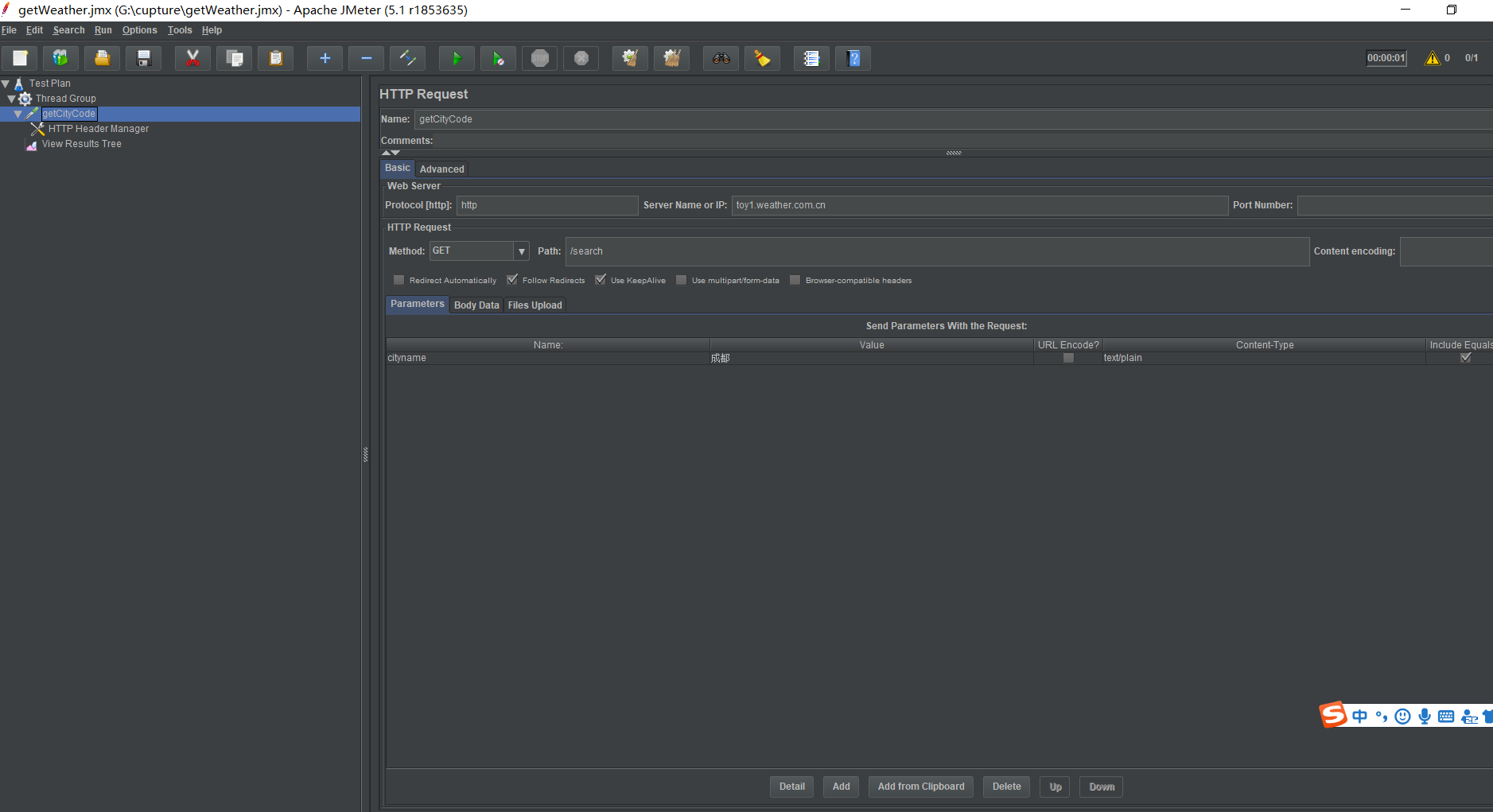Click the Shutdown threads icon
The width and height of the screenshot is (1493, 812).
click(581, 58)
